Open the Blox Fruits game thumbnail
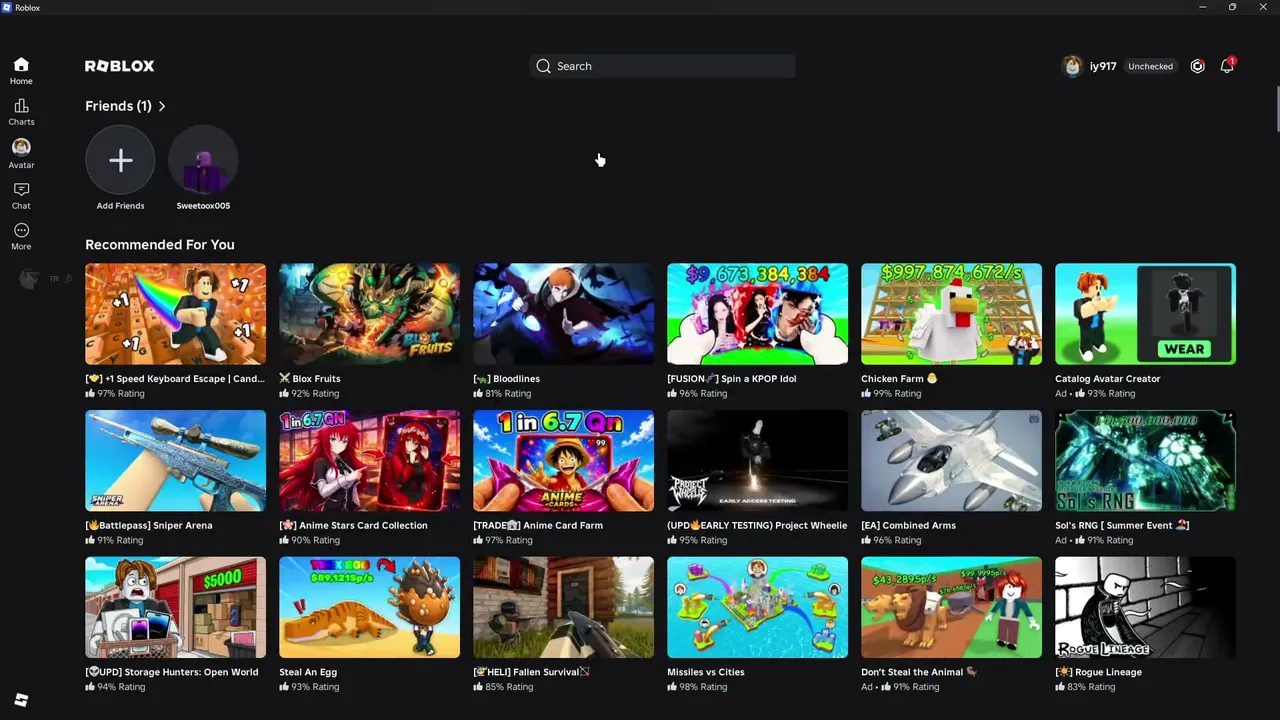The height and width of the screenshot is (720, 1280). [369, 314]
